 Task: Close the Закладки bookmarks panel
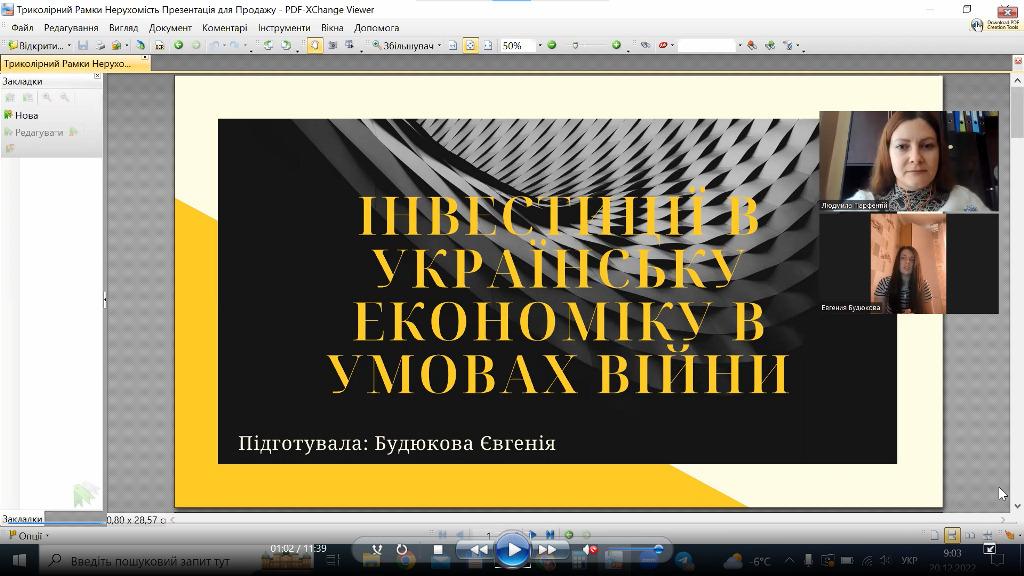click(x=97, y=76)
